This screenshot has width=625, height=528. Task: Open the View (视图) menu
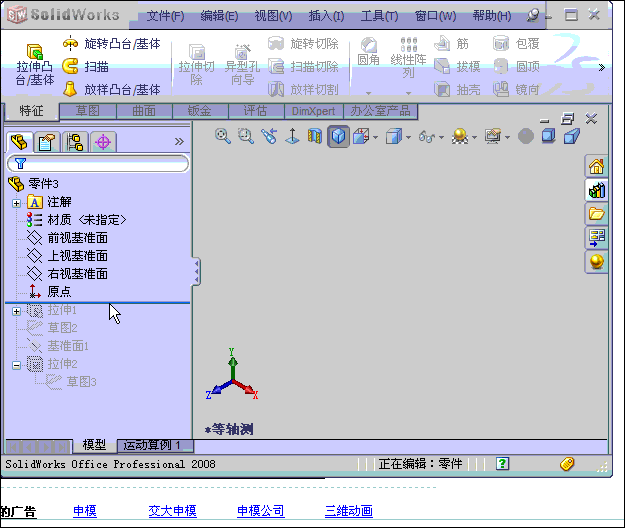(273, 16)
